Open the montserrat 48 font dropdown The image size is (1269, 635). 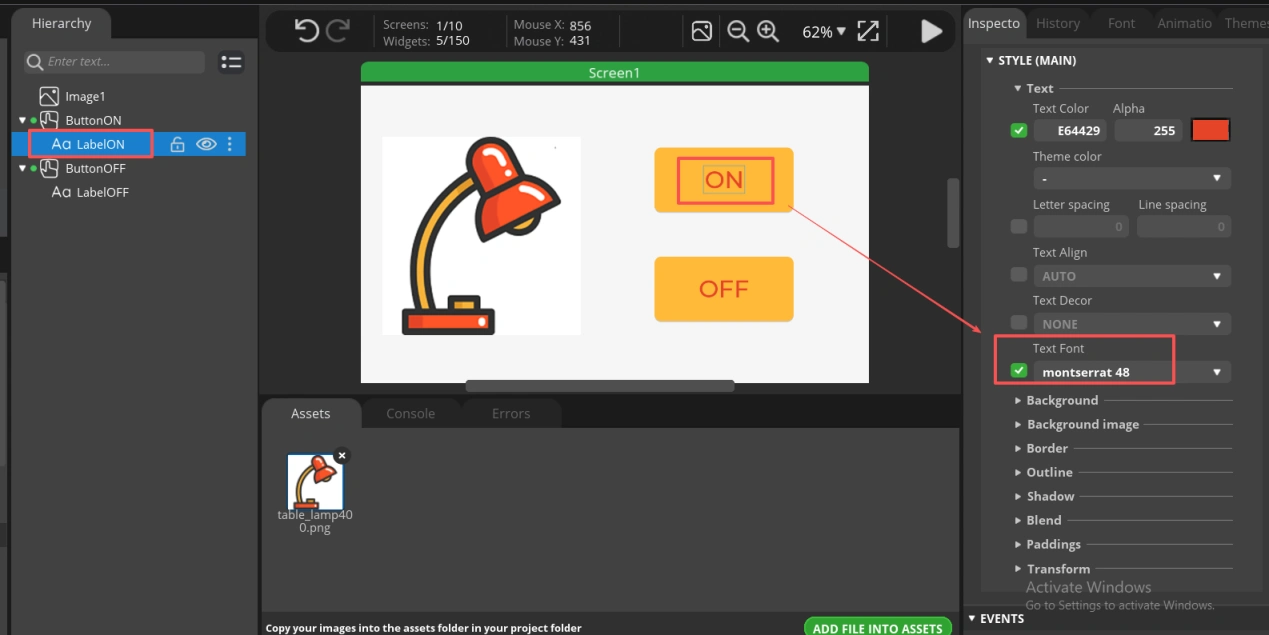coord(1131,372)
